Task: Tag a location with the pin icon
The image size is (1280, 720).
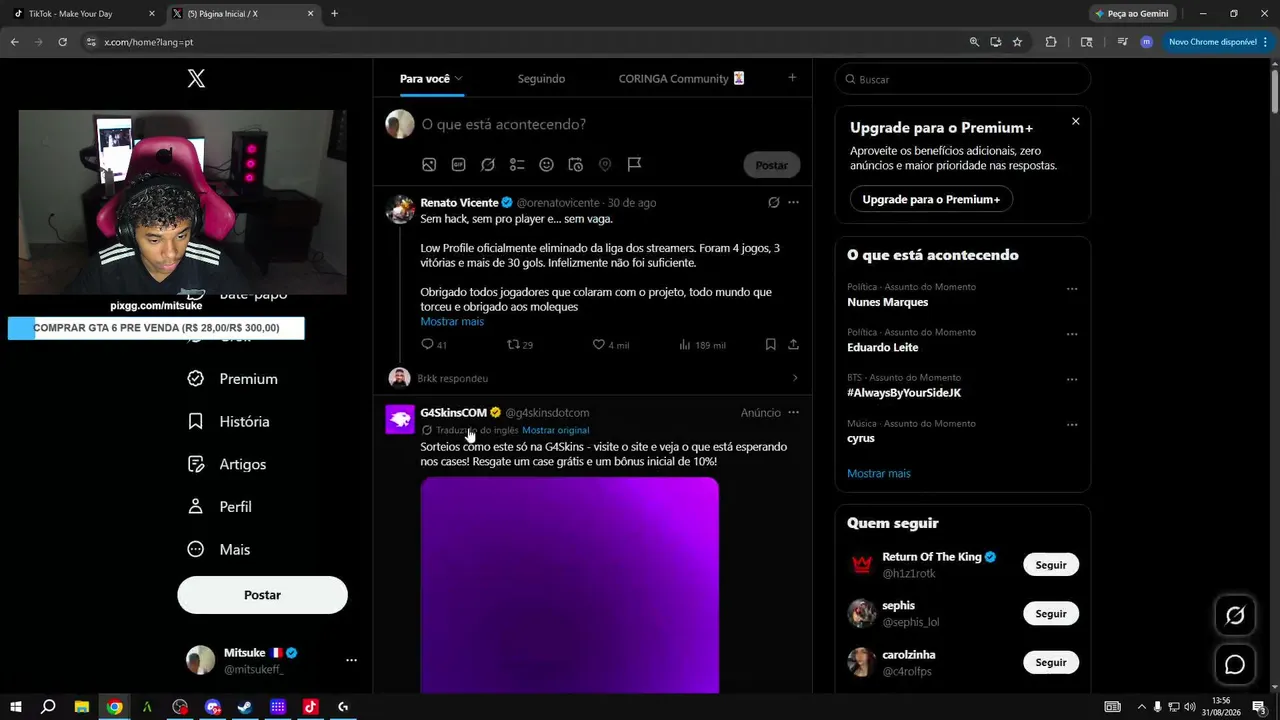Action: [605, 165]
